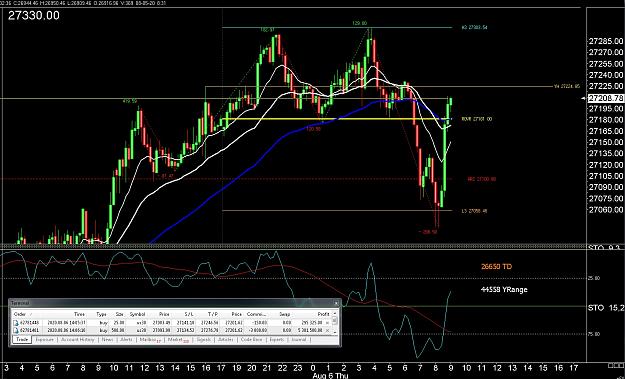Sort orders by the Time column header
Image resolution: width=625 pixels, height=379 pixels.
(x=79, y=314)
